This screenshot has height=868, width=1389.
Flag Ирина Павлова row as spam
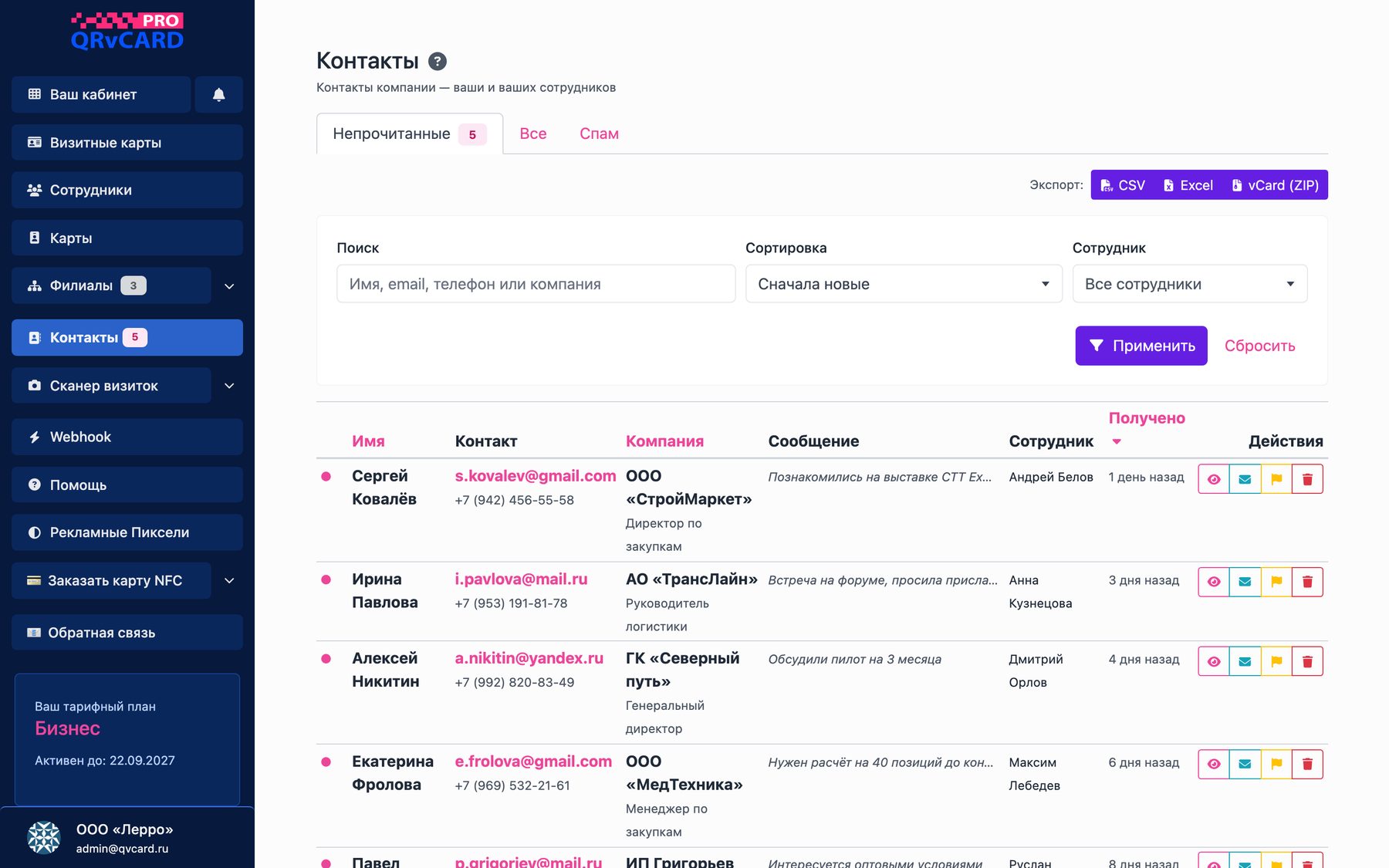click(x=1276, y=582)
